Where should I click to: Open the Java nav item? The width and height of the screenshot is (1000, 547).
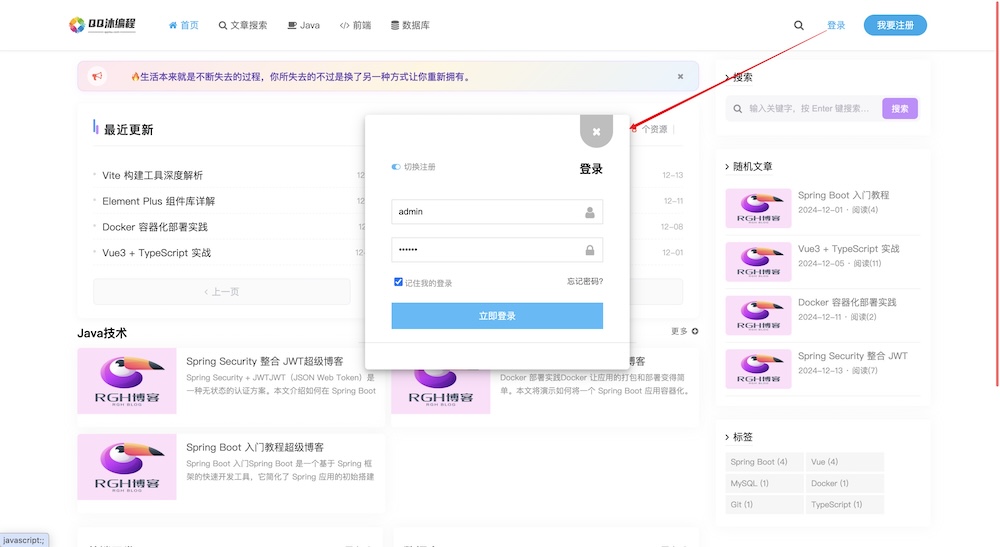[304, 26]
